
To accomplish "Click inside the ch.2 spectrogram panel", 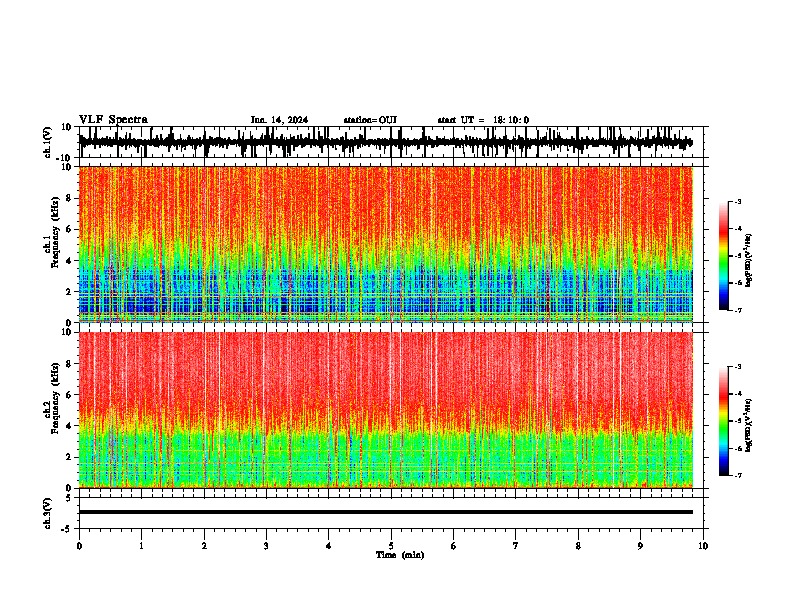I will pyautogui.click(x=385, y=410).
